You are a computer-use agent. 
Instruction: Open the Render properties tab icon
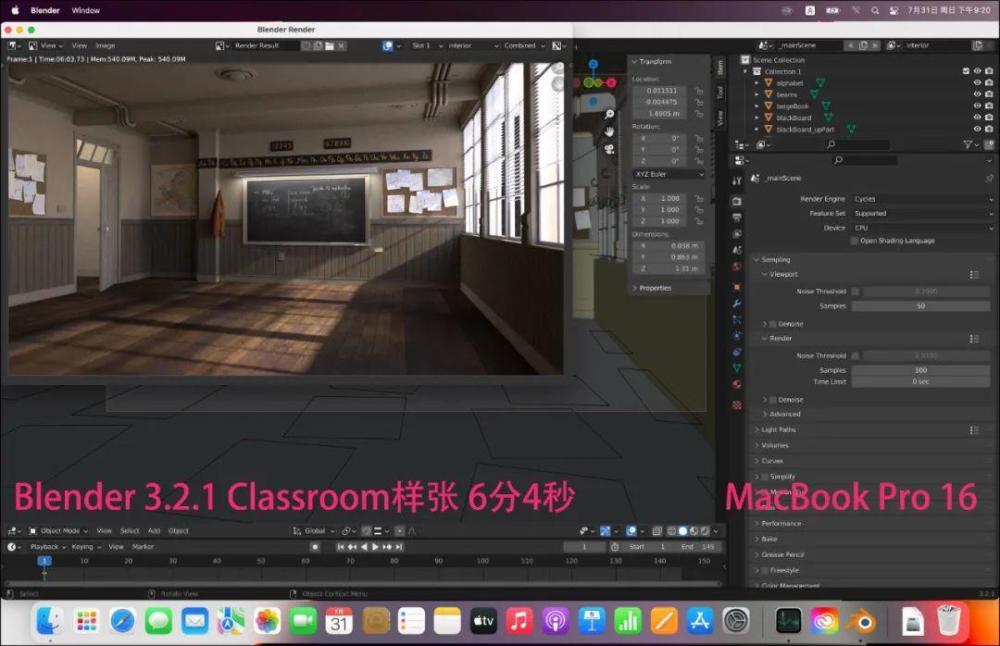click(x=737, y=199)
